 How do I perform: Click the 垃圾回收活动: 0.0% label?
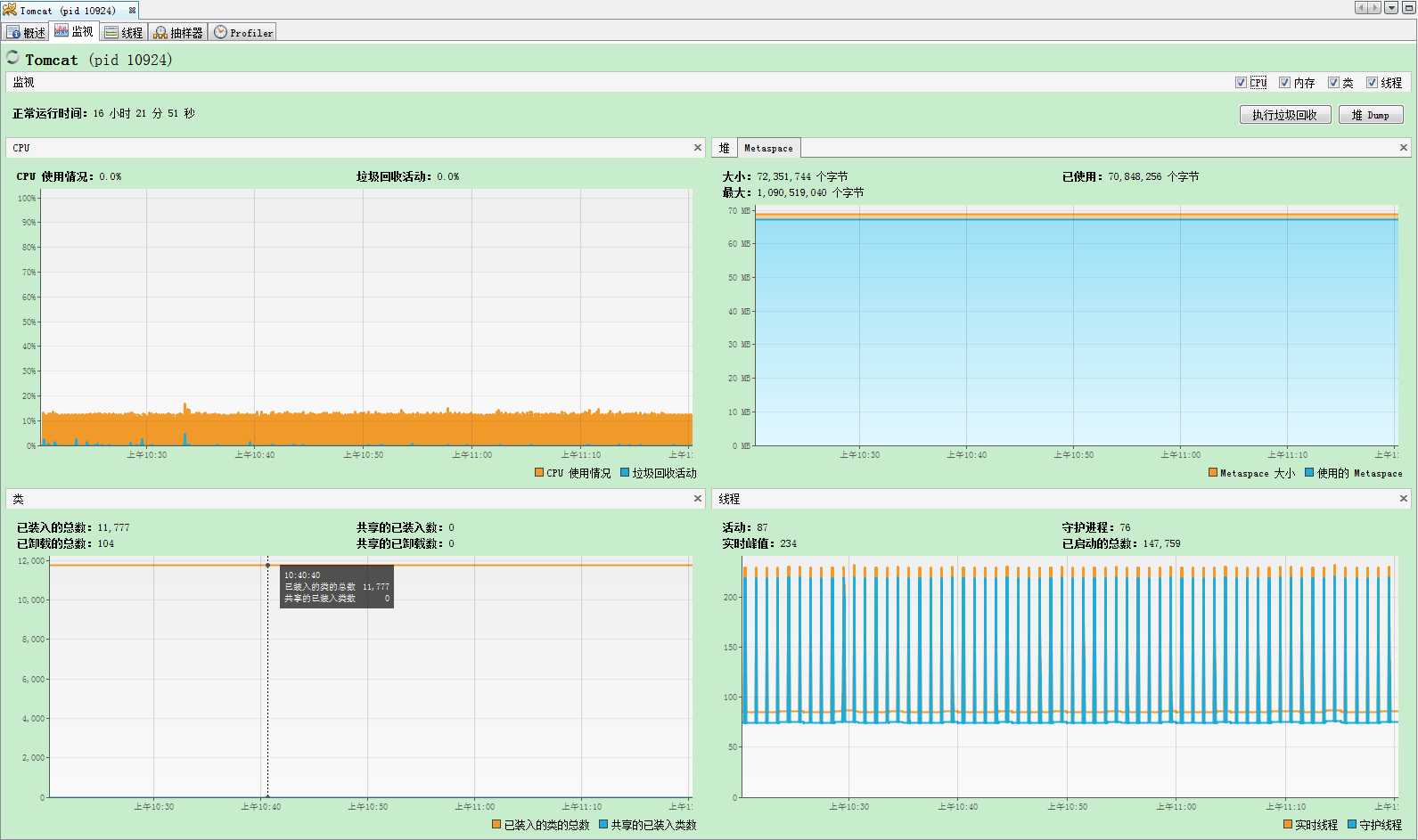pyautogui.click(x=407, y=176)
